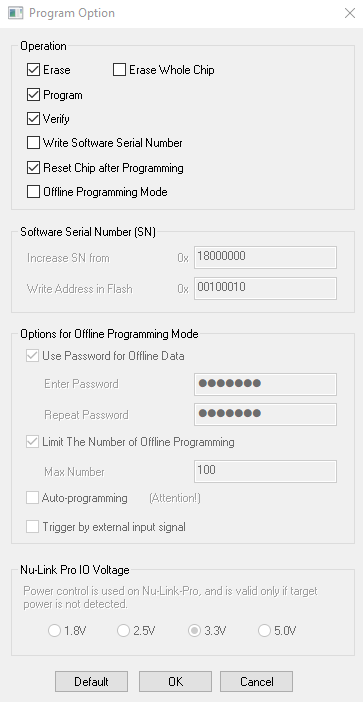Viewport: 363px width, 702px height.
Task: Uncheck the Erase checkbox
Action: pos(33,70)
